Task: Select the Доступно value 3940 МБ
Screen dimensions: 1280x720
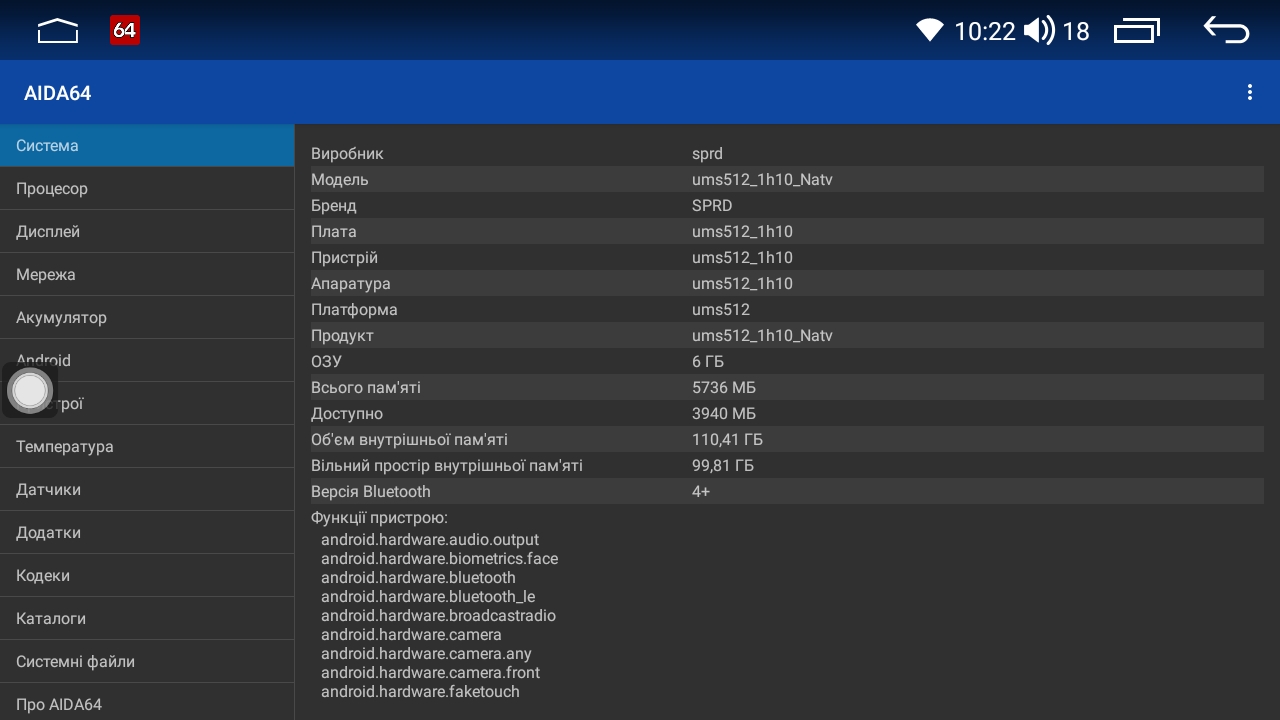Action: point(724,414)
